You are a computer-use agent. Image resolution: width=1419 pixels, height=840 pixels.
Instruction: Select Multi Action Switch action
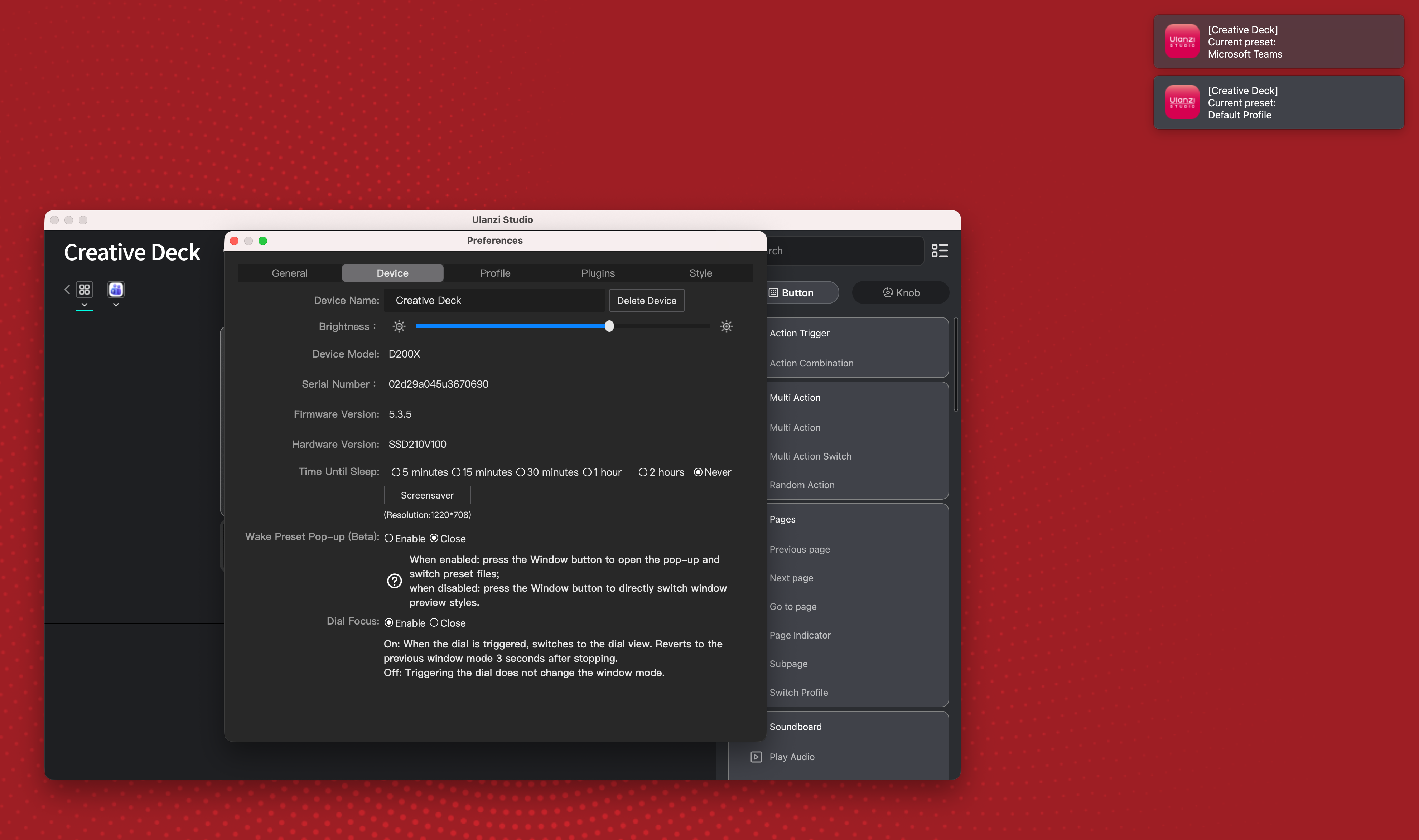(x=810, y=456)
